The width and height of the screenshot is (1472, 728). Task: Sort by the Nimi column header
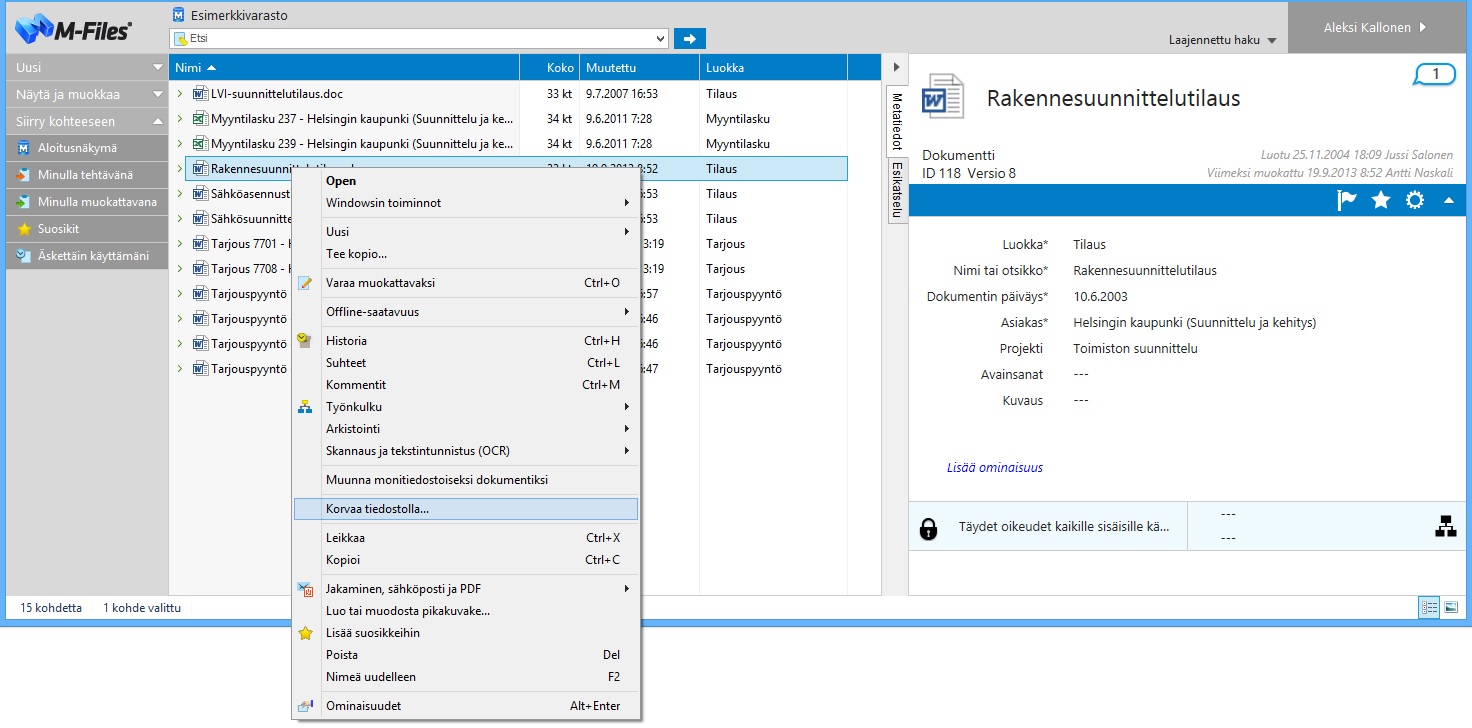[344, 67]
